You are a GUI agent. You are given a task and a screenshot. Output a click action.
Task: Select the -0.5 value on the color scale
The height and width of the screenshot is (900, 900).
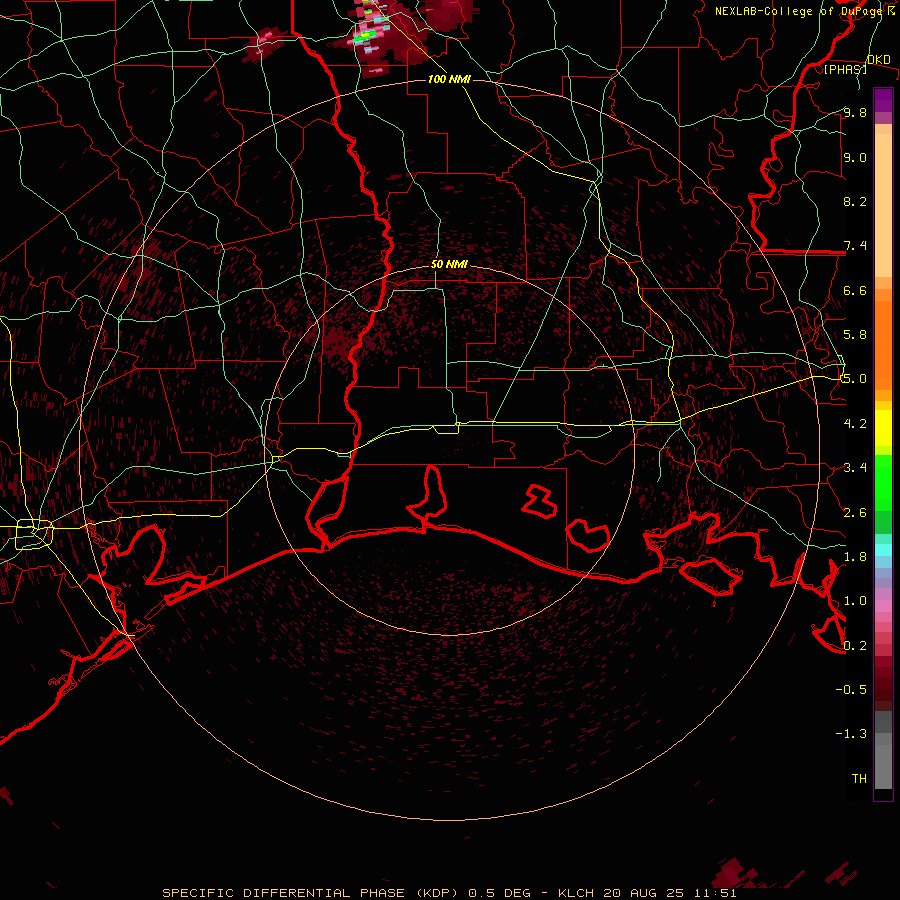[851, 689]
